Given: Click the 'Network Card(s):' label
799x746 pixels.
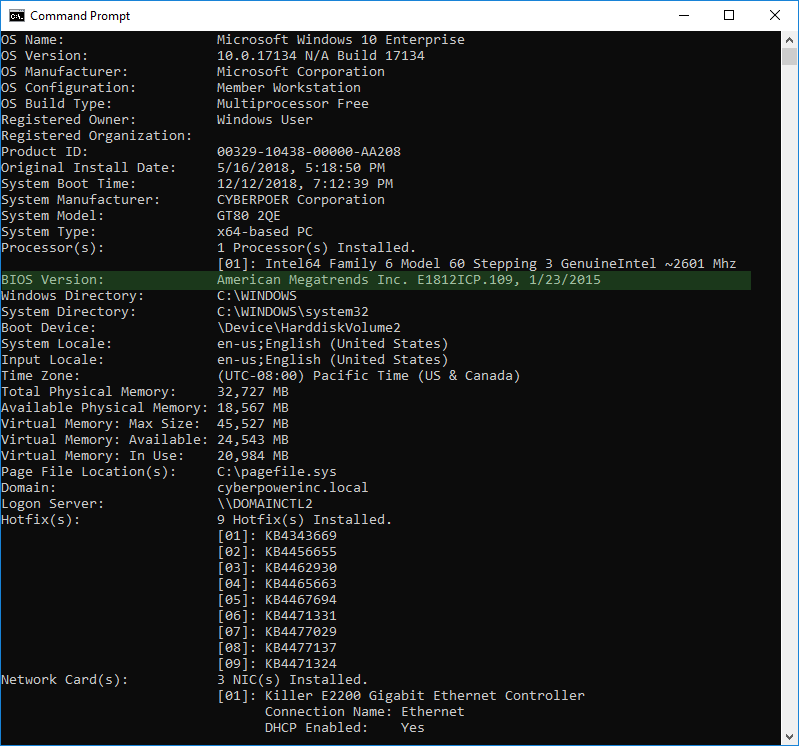Looking at the screenshot, I should [64, 680].
